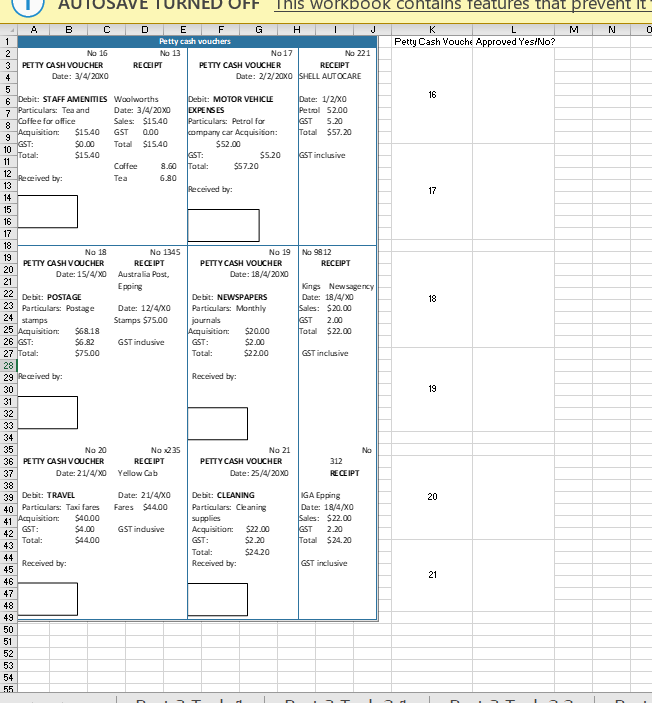
Task: Click the 'Fares $44.00' receipt line
Action: tap(140, 507)
